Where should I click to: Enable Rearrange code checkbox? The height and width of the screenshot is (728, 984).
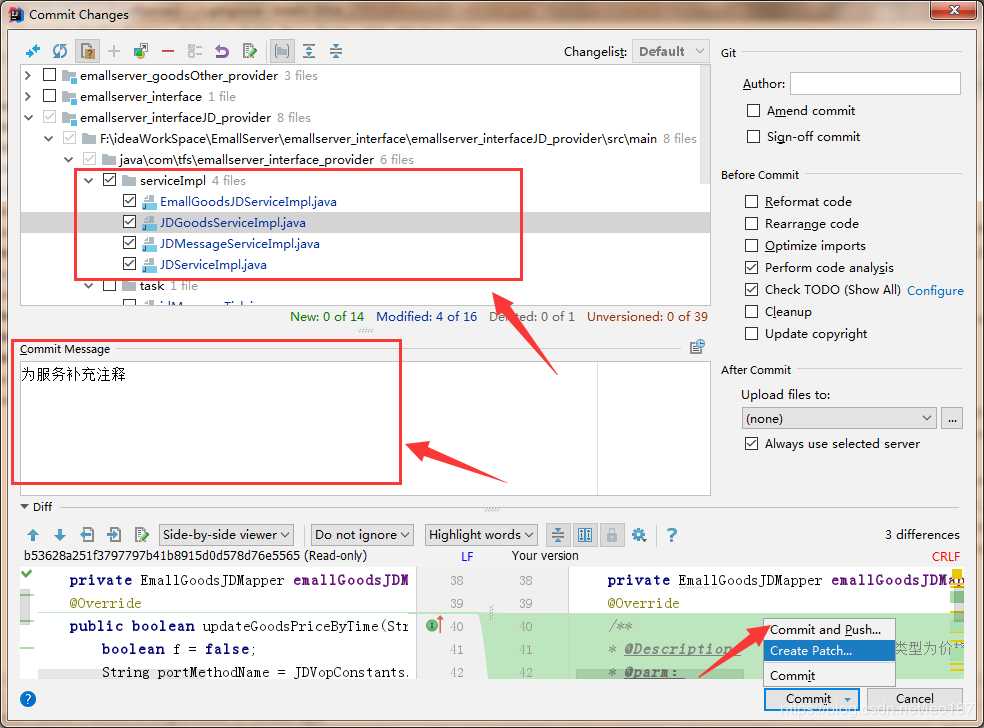751,223
